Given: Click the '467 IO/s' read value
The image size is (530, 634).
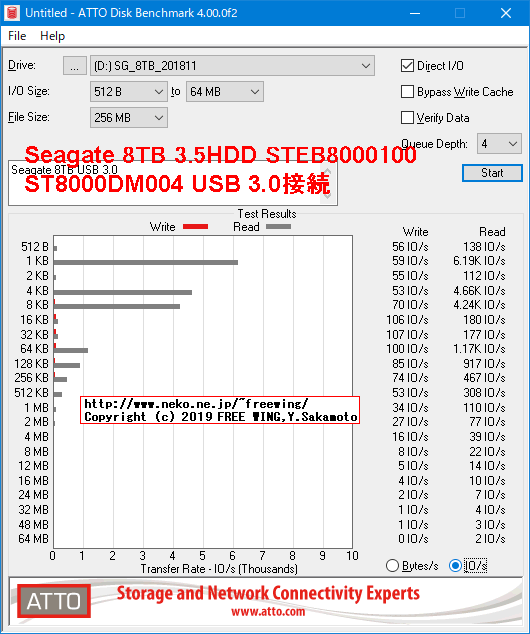Looking at the screenshot, I should click(484, 378).
